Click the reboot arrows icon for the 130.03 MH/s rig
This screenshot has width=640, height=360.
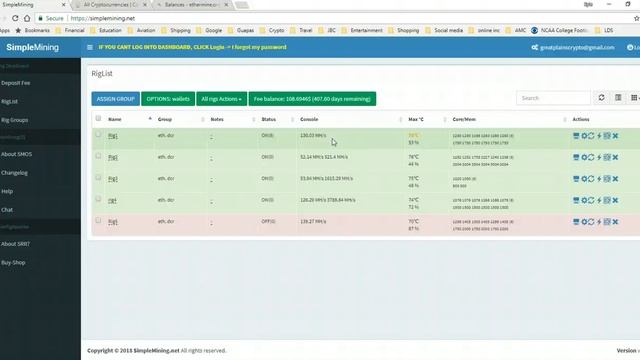(591, 136)
